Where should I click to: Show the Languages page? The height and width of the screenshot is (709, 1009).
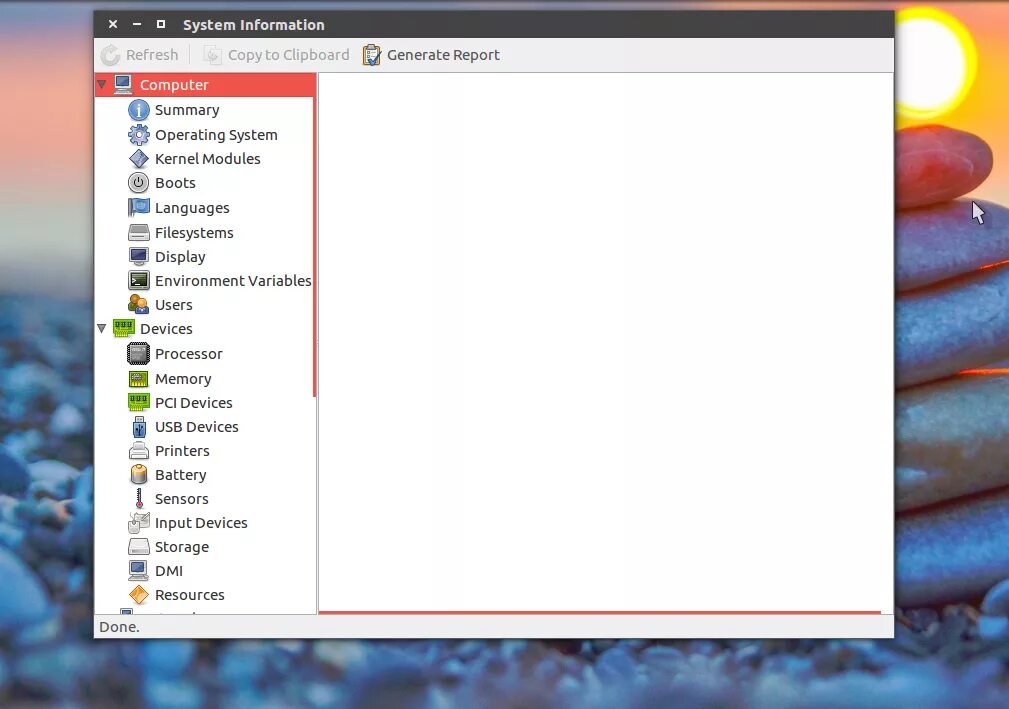click(192, 208)
